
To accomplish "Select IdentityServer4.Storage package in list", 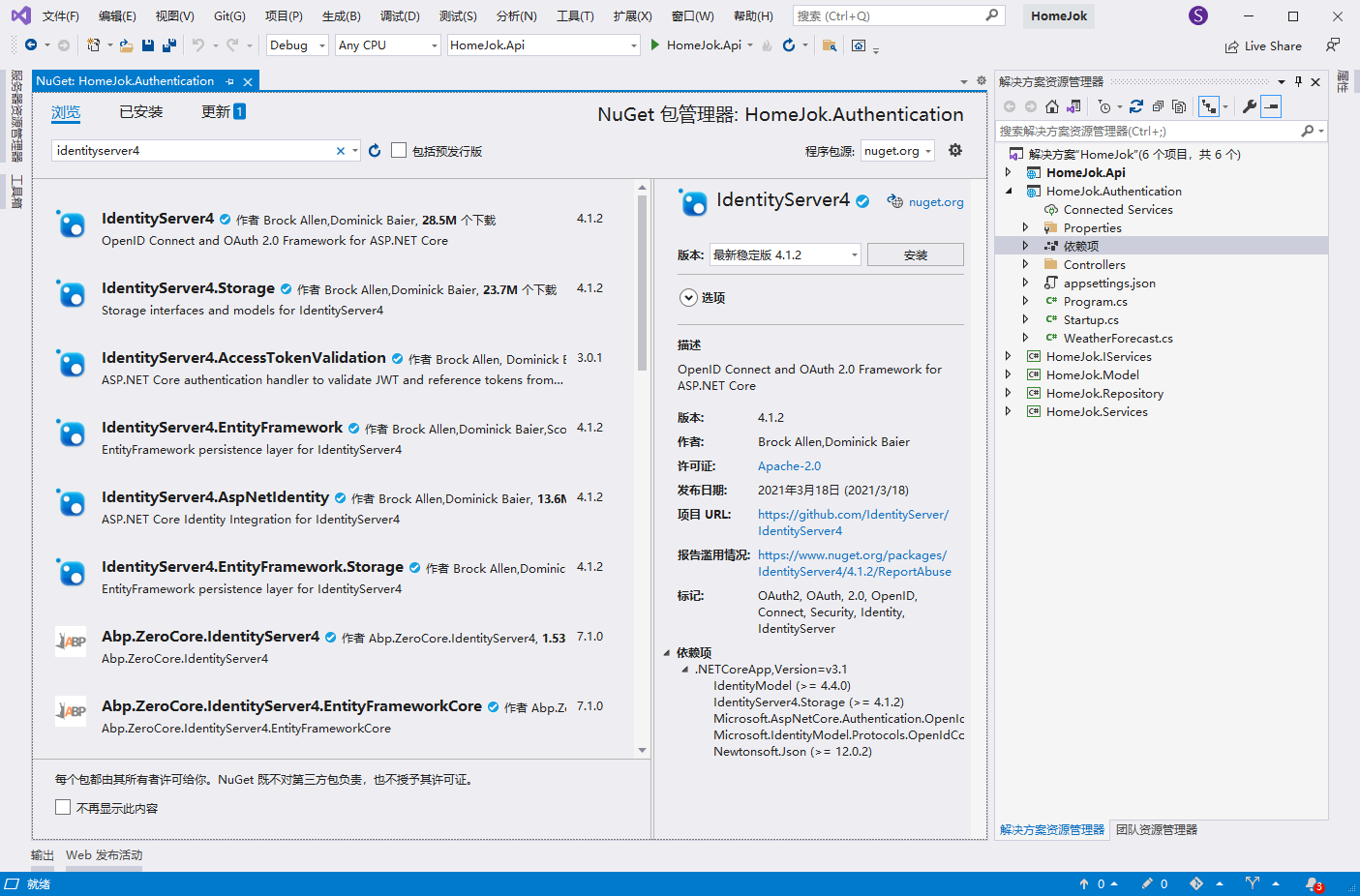I will 335,298.
